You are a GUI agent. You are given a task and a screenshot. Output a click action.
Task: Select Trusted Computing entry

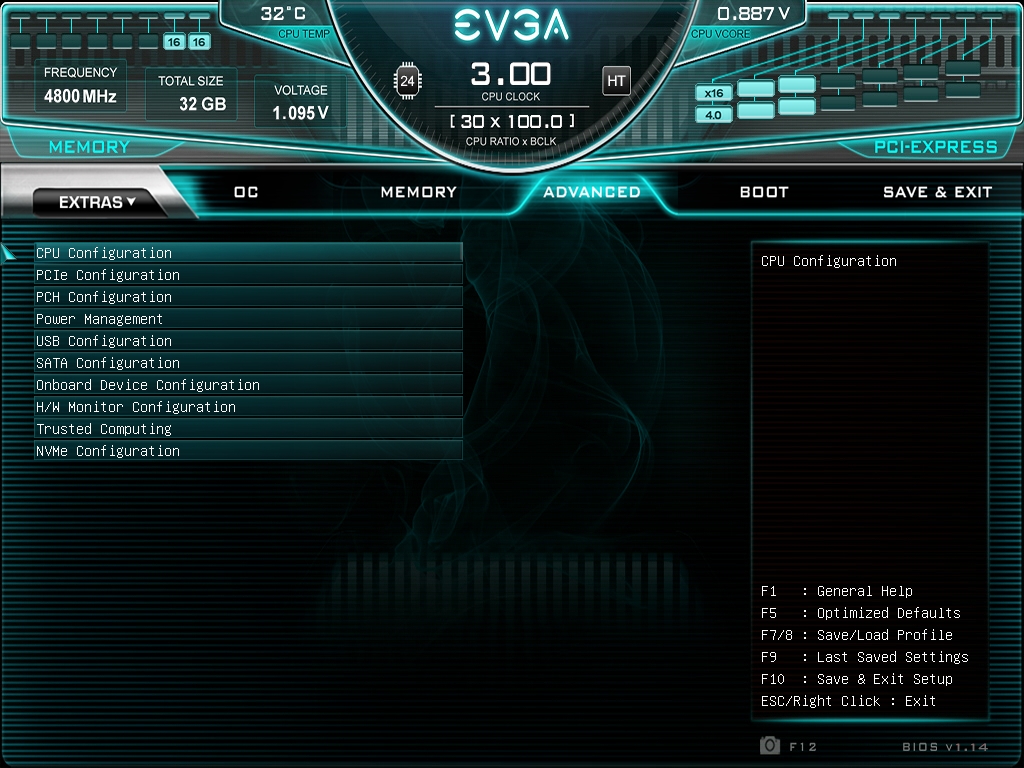pyautogui.click(x=248, y=428)
